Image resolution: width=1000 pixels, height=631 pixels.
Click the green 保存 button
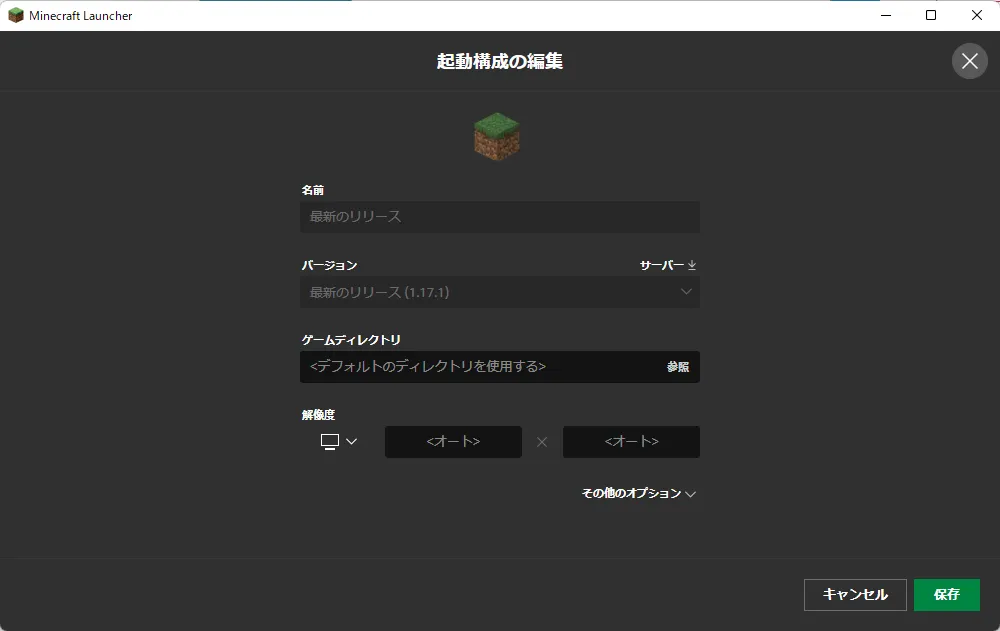[x=946, y=595]
